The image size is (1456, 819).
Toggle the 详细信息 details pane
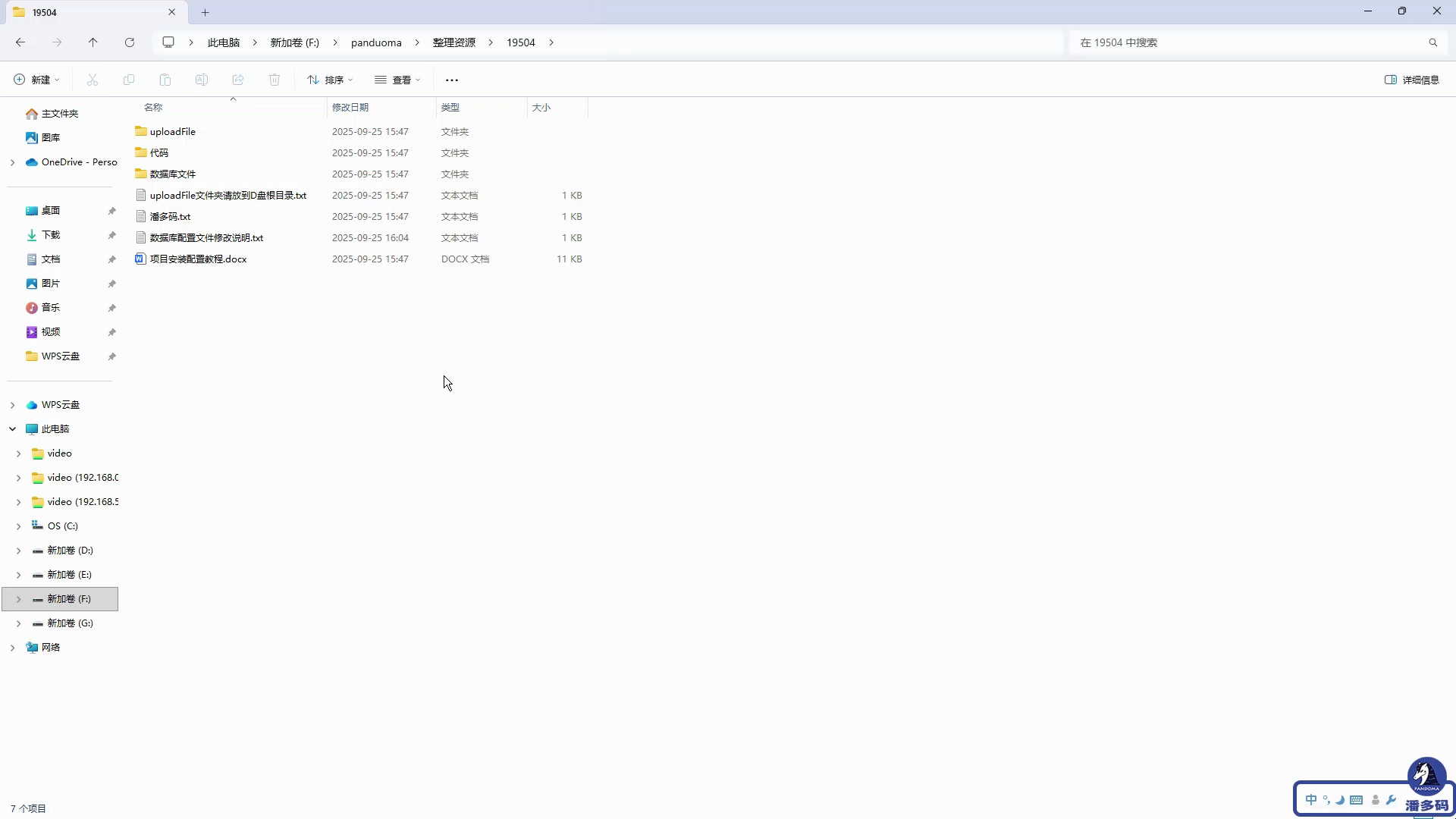[1411, 80]
